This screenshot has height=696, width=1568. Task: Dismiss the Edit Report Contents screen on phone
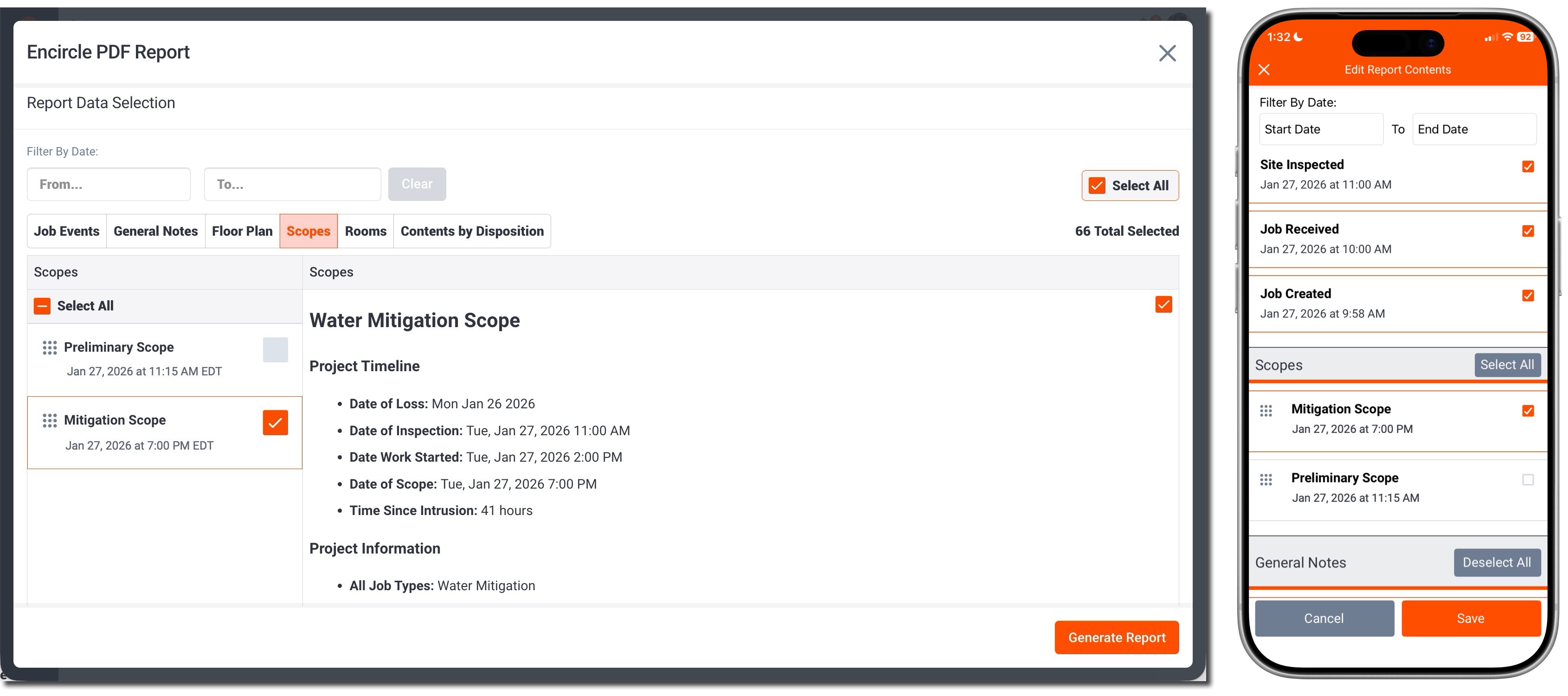pyautogui.click(x=1264, y=70)
